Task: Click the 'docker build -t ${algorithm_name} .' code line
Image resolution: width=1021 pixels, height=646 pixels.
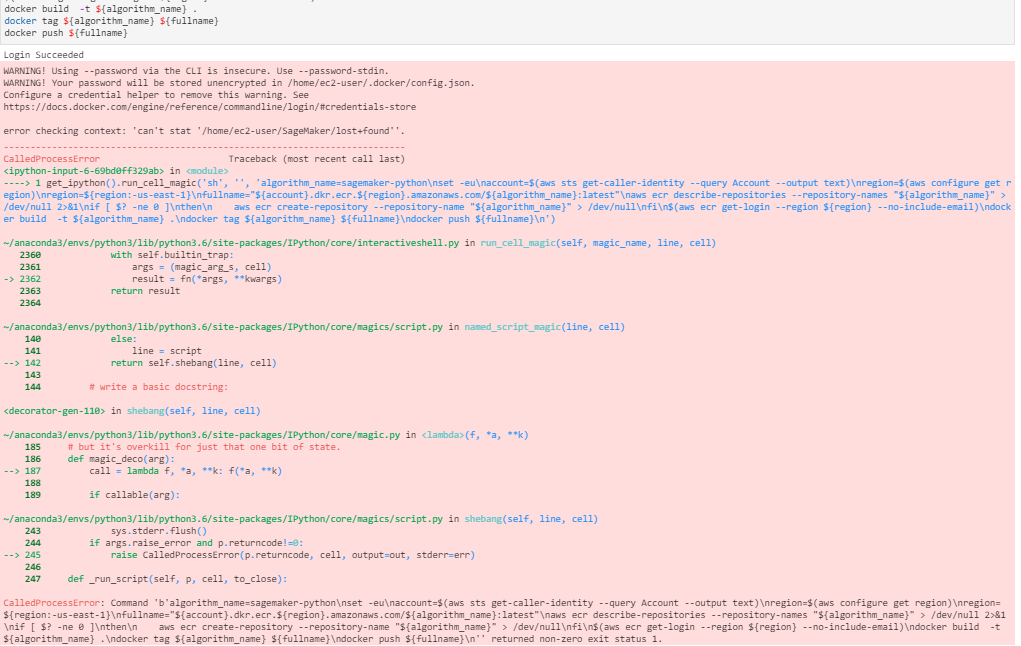Action: [100, 9]
